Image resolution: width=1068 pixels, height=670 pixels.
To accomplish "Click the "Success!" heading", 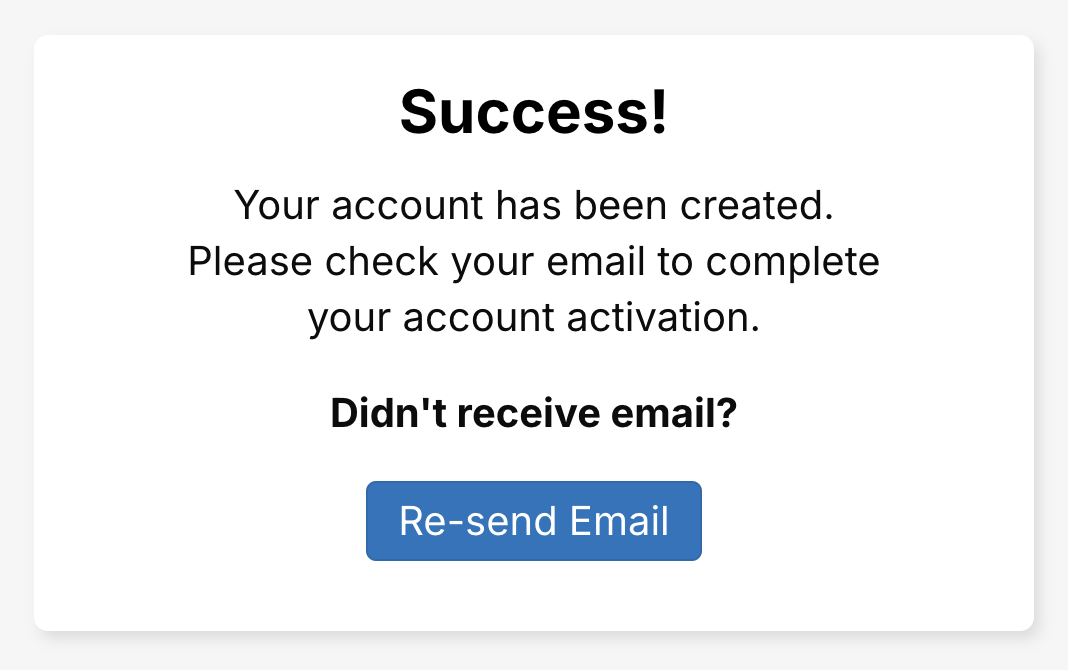I will point(534,111).
